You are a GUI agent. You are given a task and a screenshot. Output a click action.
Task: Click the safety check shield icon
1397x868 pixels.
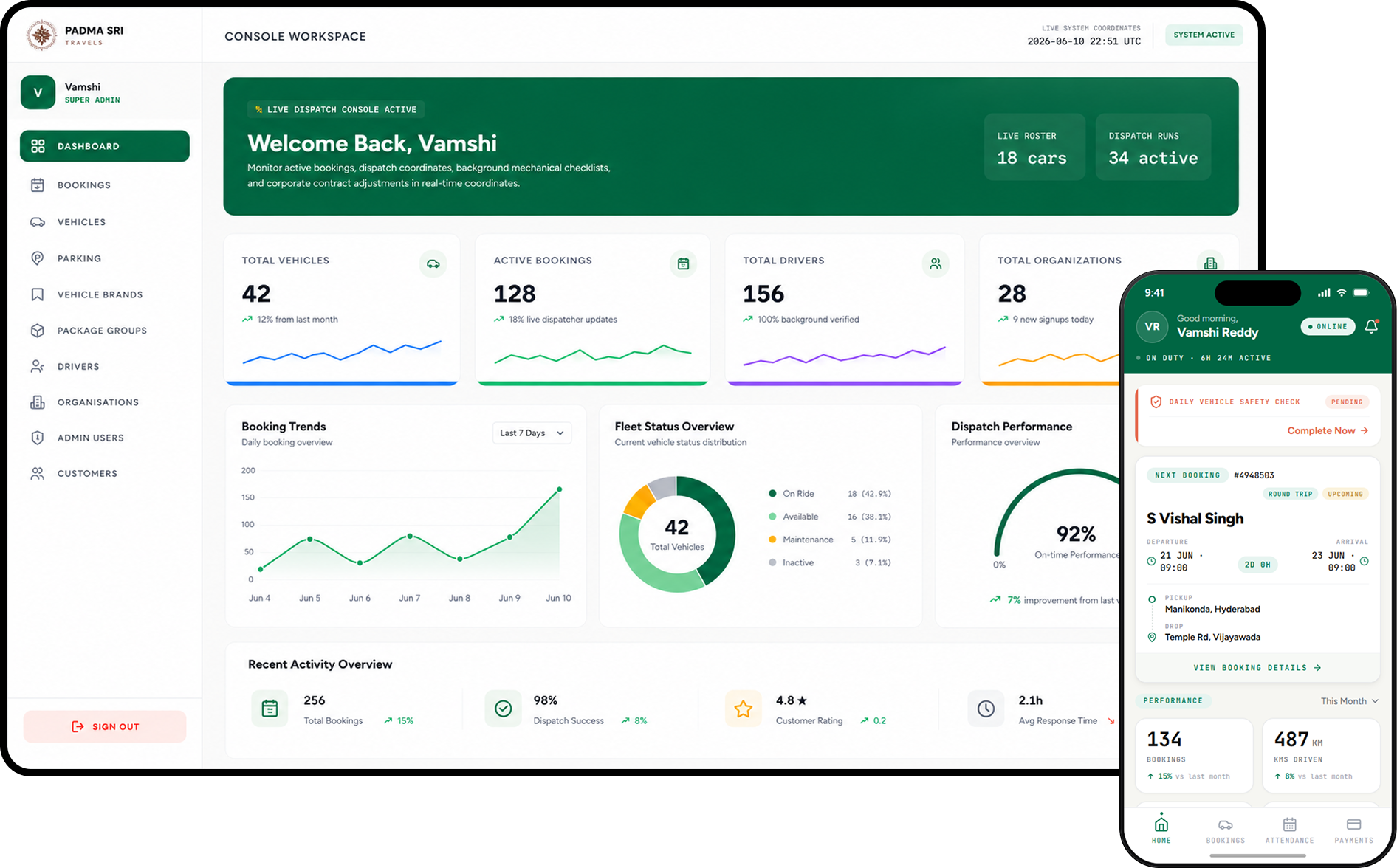pyautogui.click(x=1156, y=402)
